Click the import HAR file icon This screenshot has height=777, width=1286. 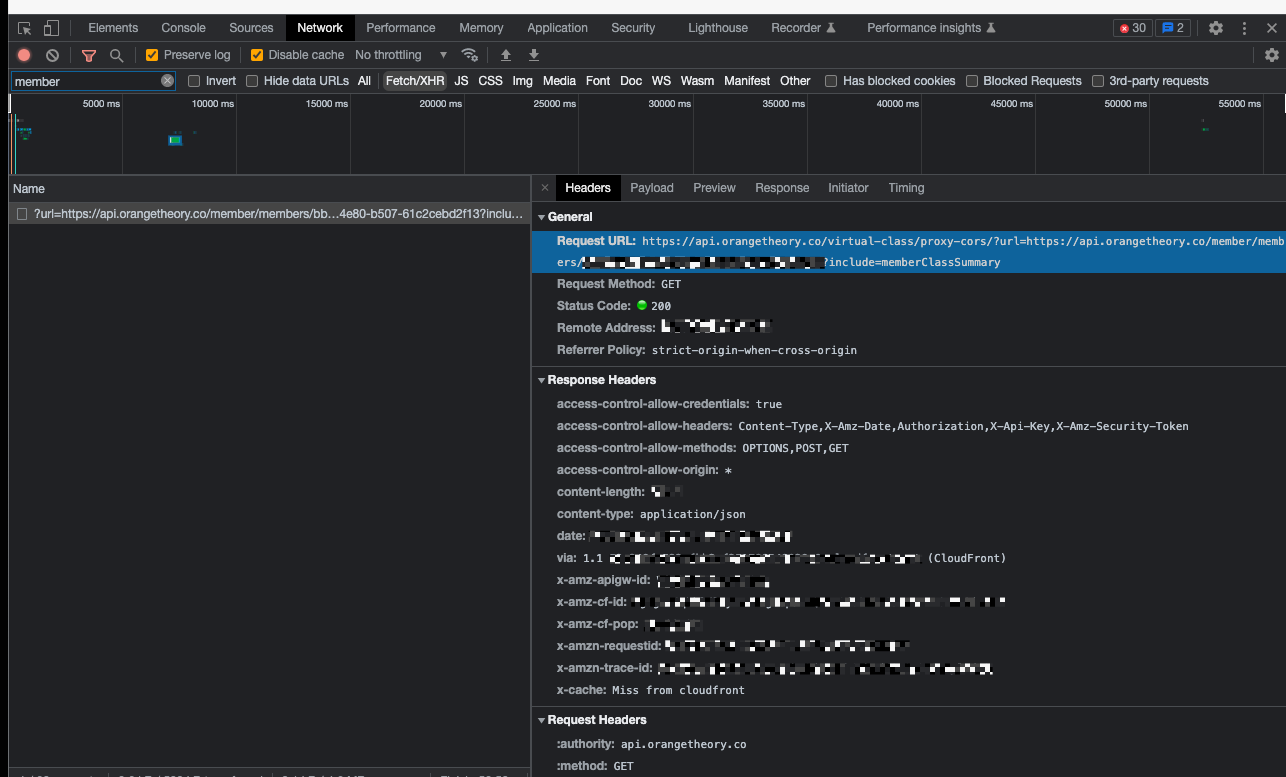click(x=506, y=55)
